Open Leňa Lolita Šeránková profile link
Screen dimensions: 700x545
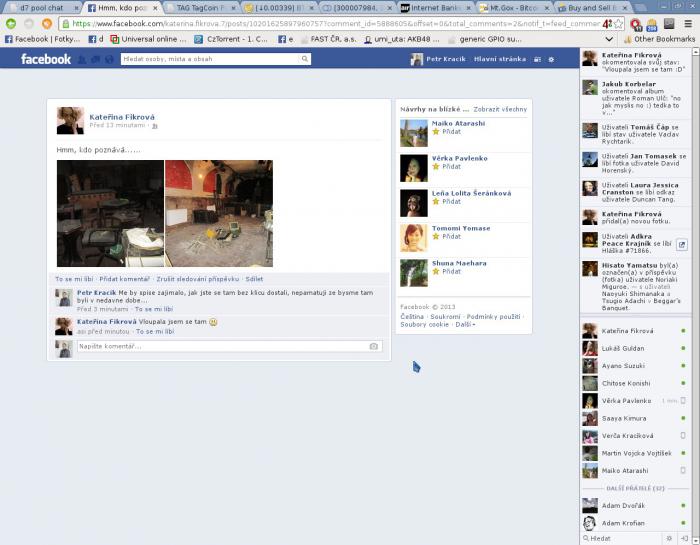[471, 193]
